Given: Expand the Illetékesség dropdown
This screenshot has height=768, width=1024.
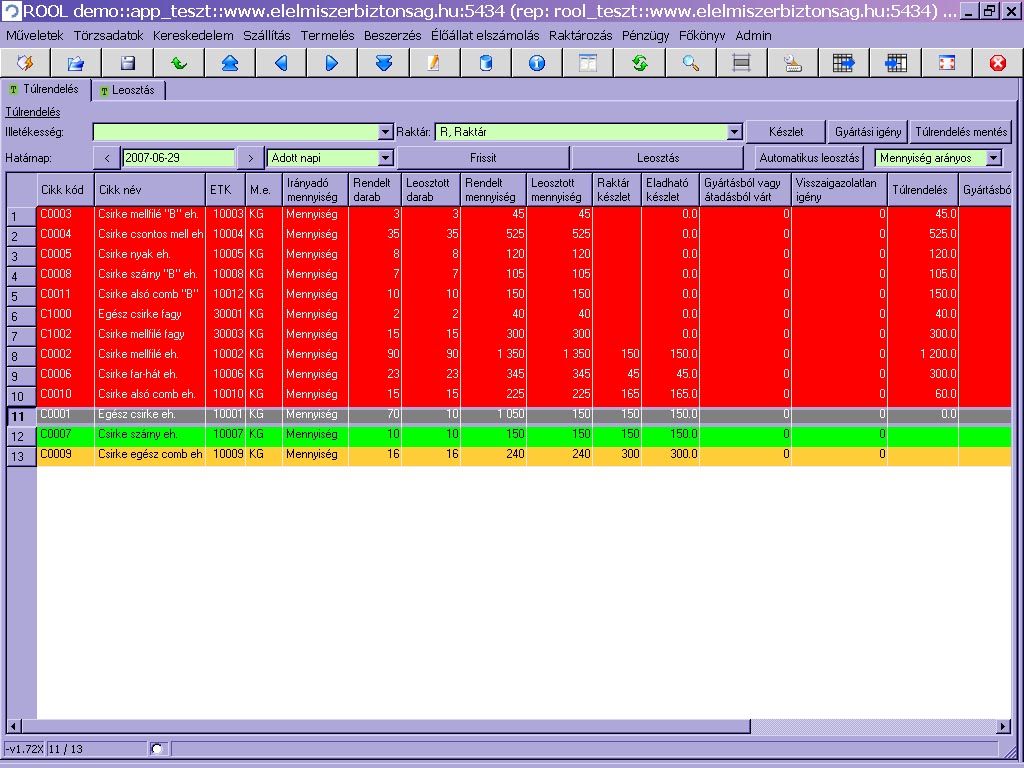Looking at the screenshot, I should tap(386, 132).
